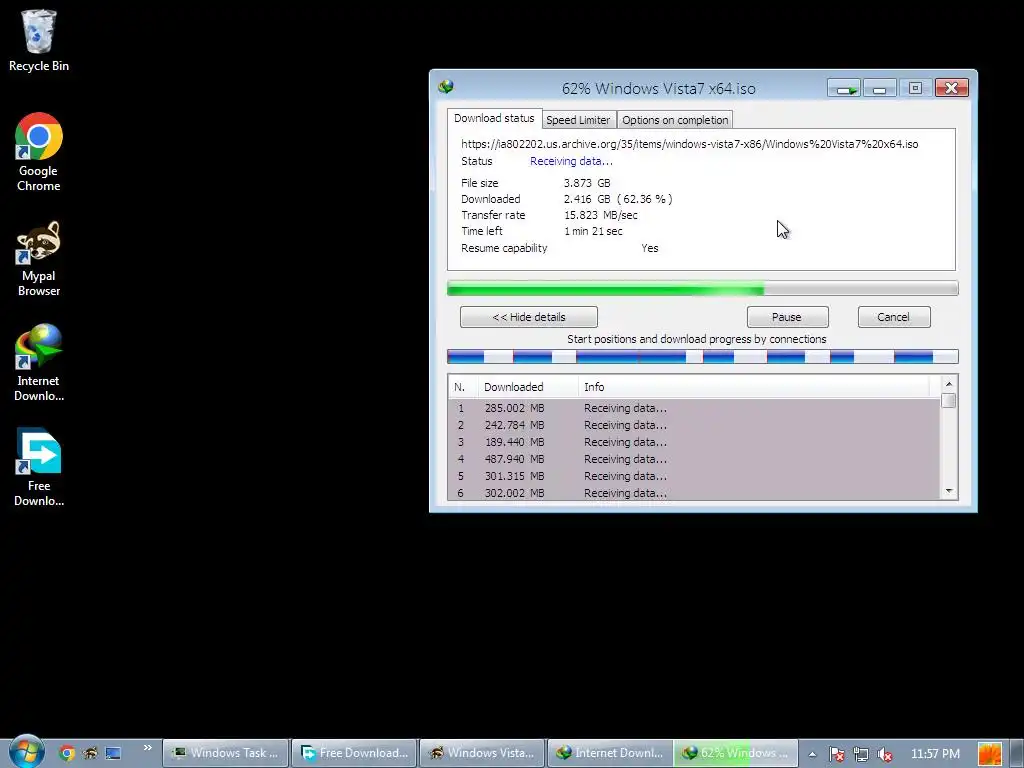This screenshot has width=1024, height=768.
Task: Click the IDM icon in the download window title bar
Action: (x=446, y=87)
